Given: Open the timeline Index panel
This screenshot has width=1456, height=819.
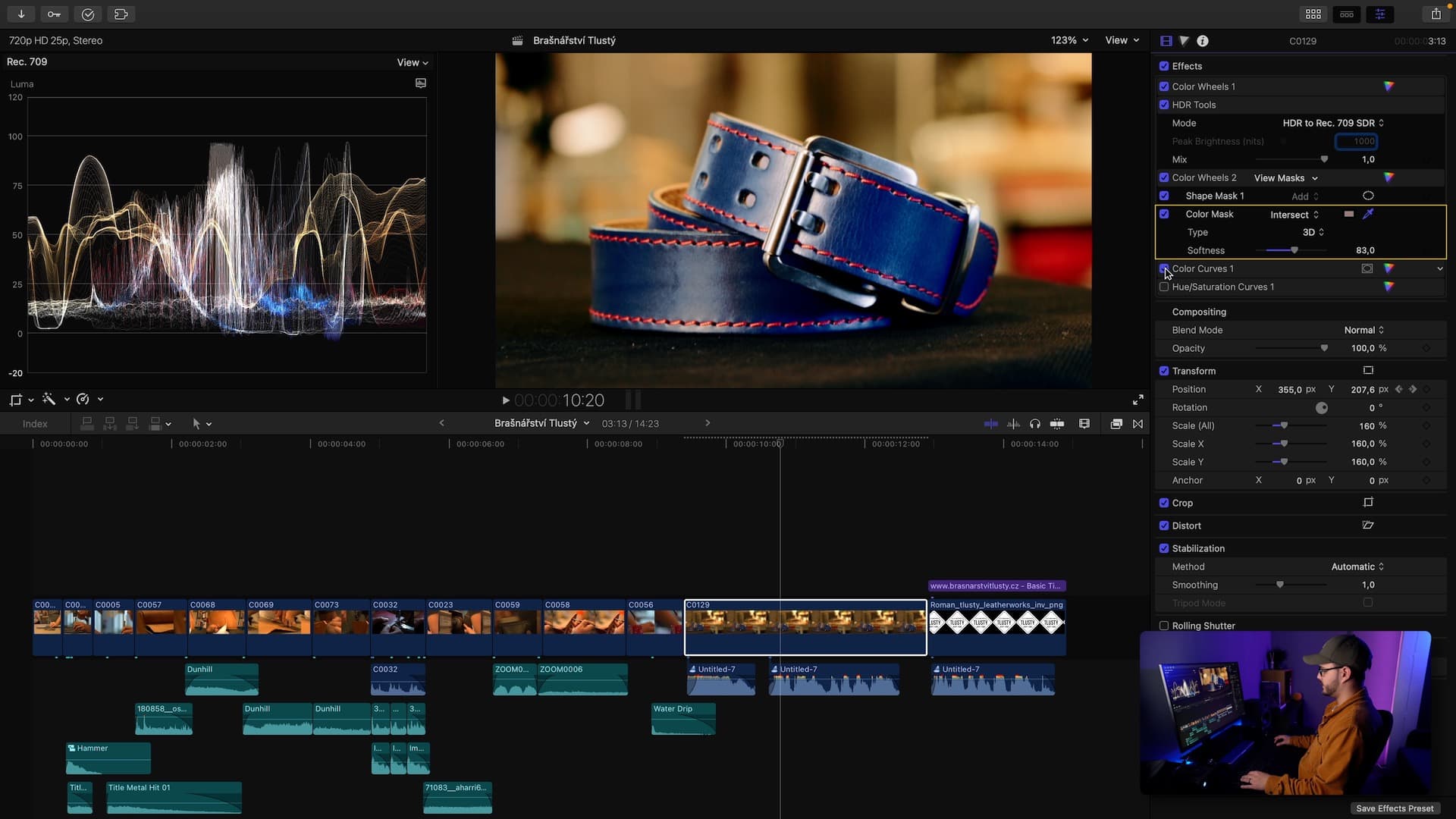Looking at the screenshot, I should point(35,424).
